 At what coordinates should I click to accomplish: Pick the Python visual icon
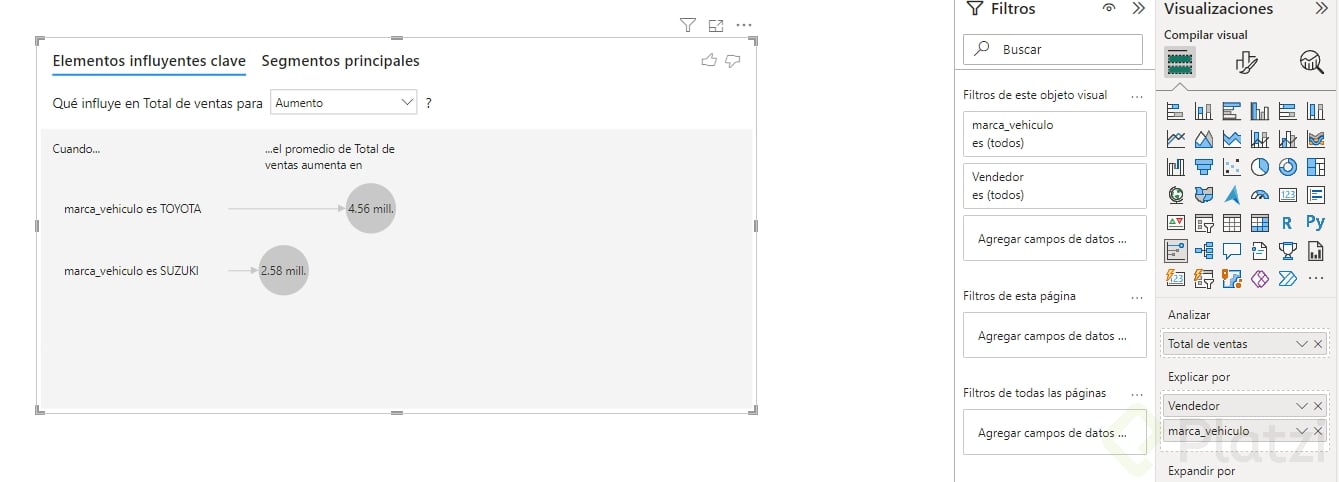(x=1315, y=222)
